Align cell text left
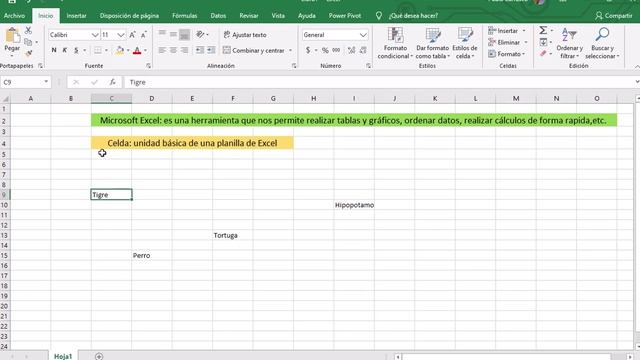Viewport: 640px width, 360px height. [162, 50]
